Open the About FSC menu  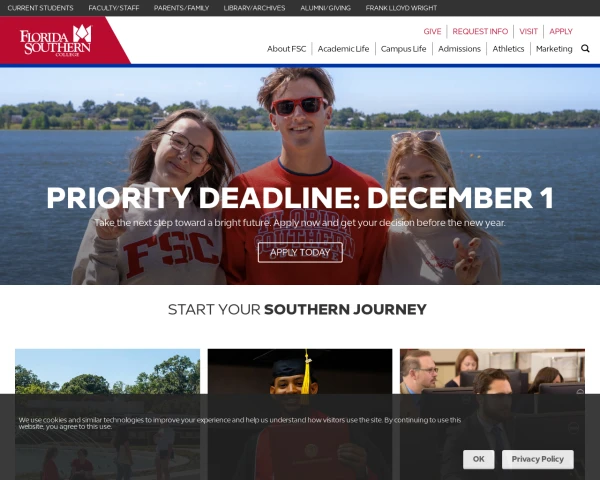(x=287, y=49)
